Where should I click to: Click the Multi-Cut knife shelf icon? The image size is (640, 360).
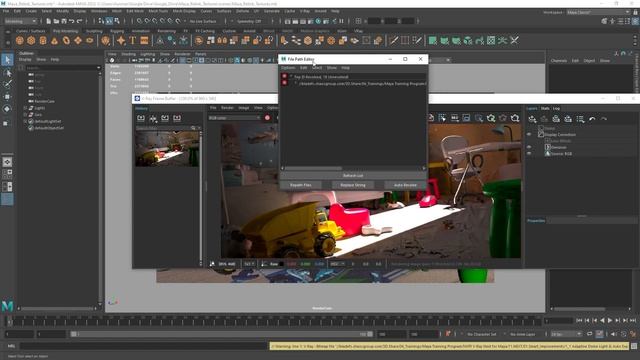[393, 40]
